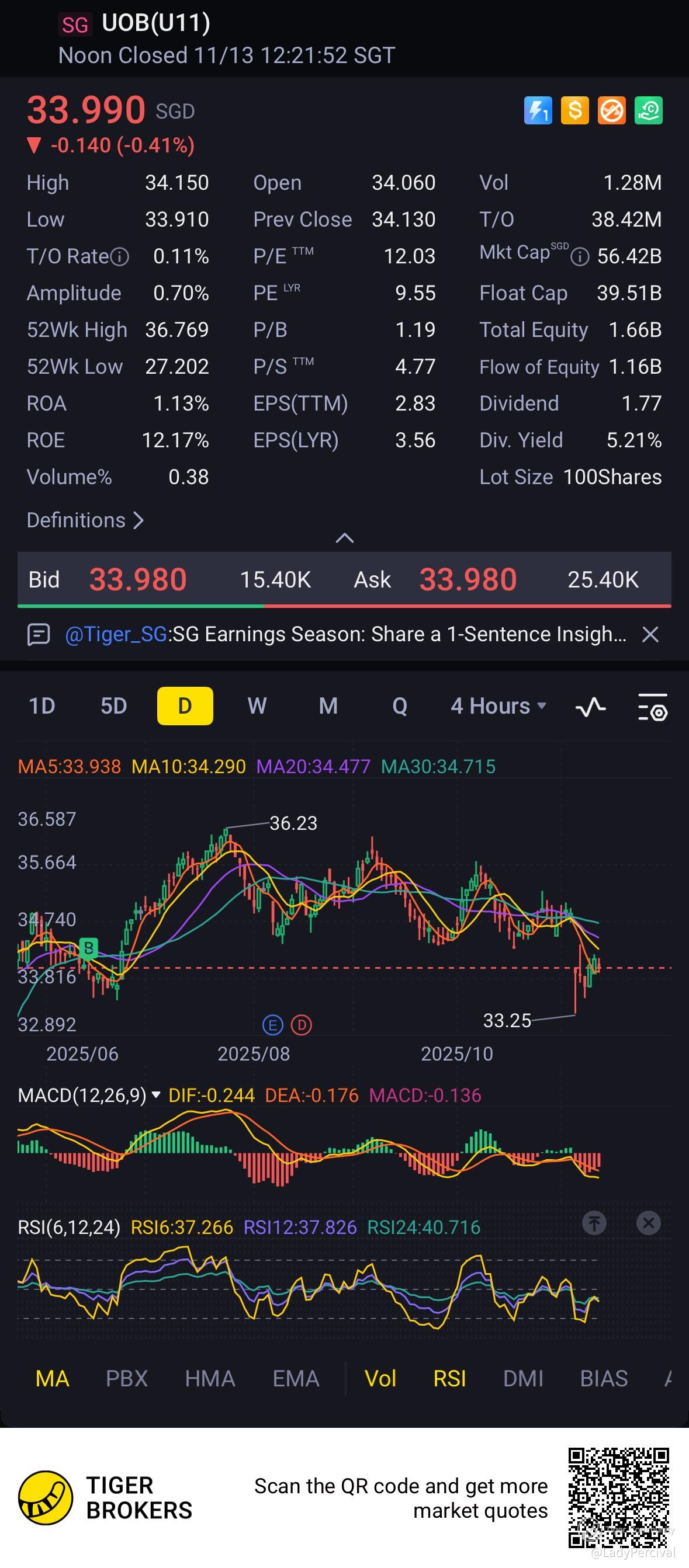Tap the 52Wk Low 27.202 value
689x1568 pixels.
click(x=176, y=366)
